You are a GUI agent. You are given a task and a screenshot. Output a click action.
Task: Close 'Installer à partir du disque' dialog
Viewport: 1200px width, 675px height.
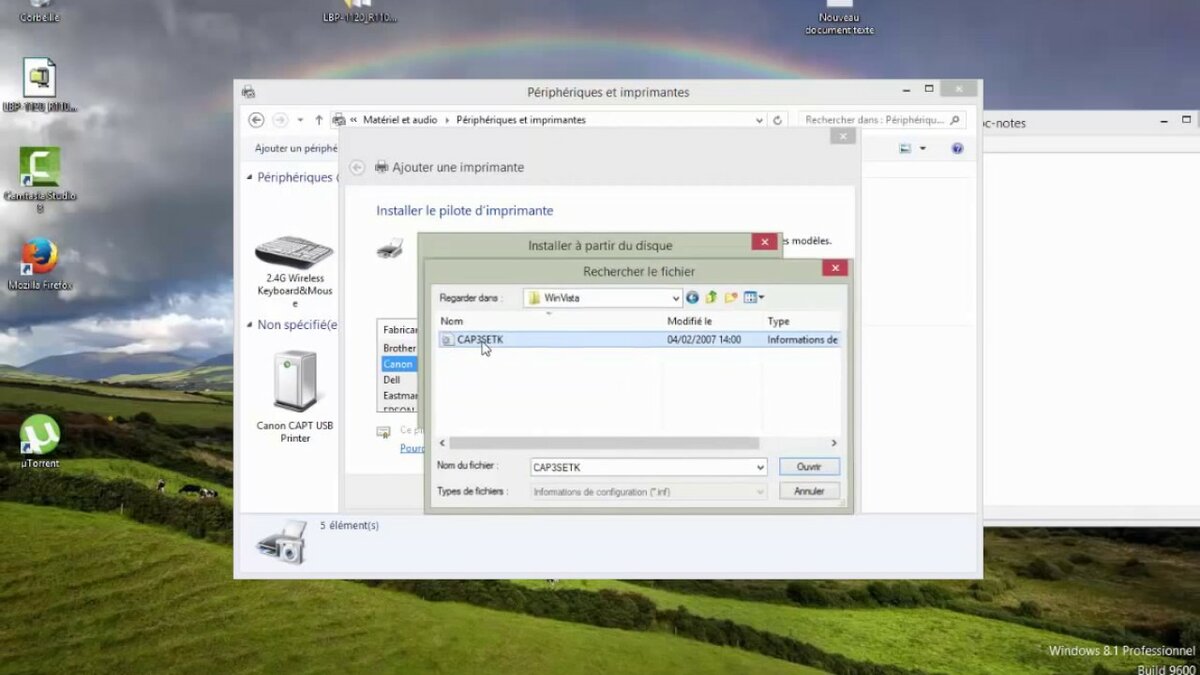tap(764, 242)
